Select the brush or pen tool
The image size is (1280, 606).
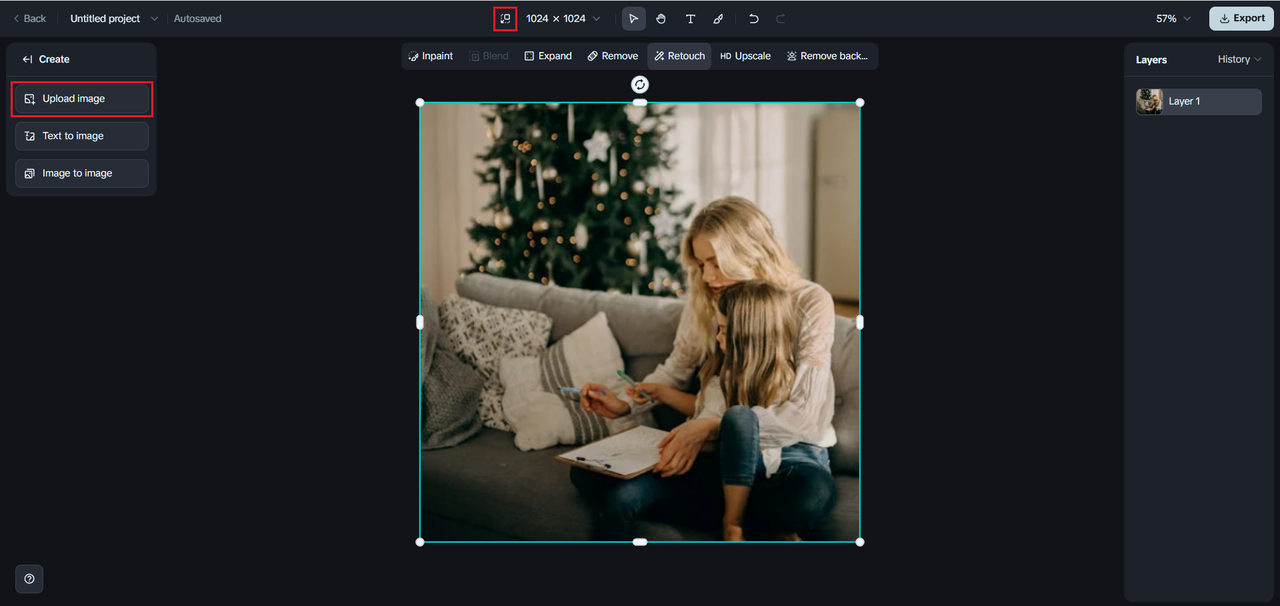pyautogui.click(x=718, y=18)
